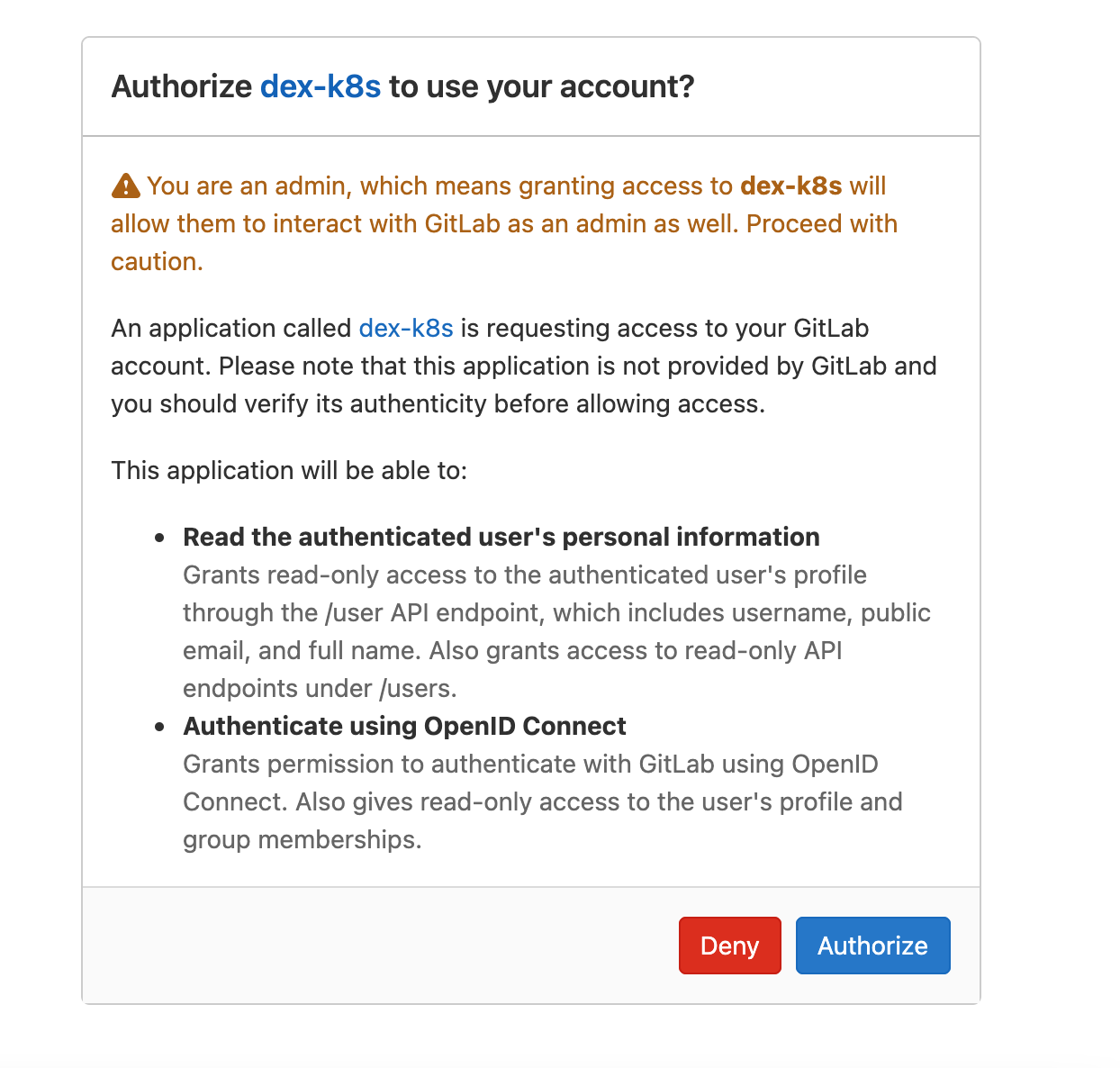Click the admin warning triangle icon

pyautogui.click(x=125, y=186)
